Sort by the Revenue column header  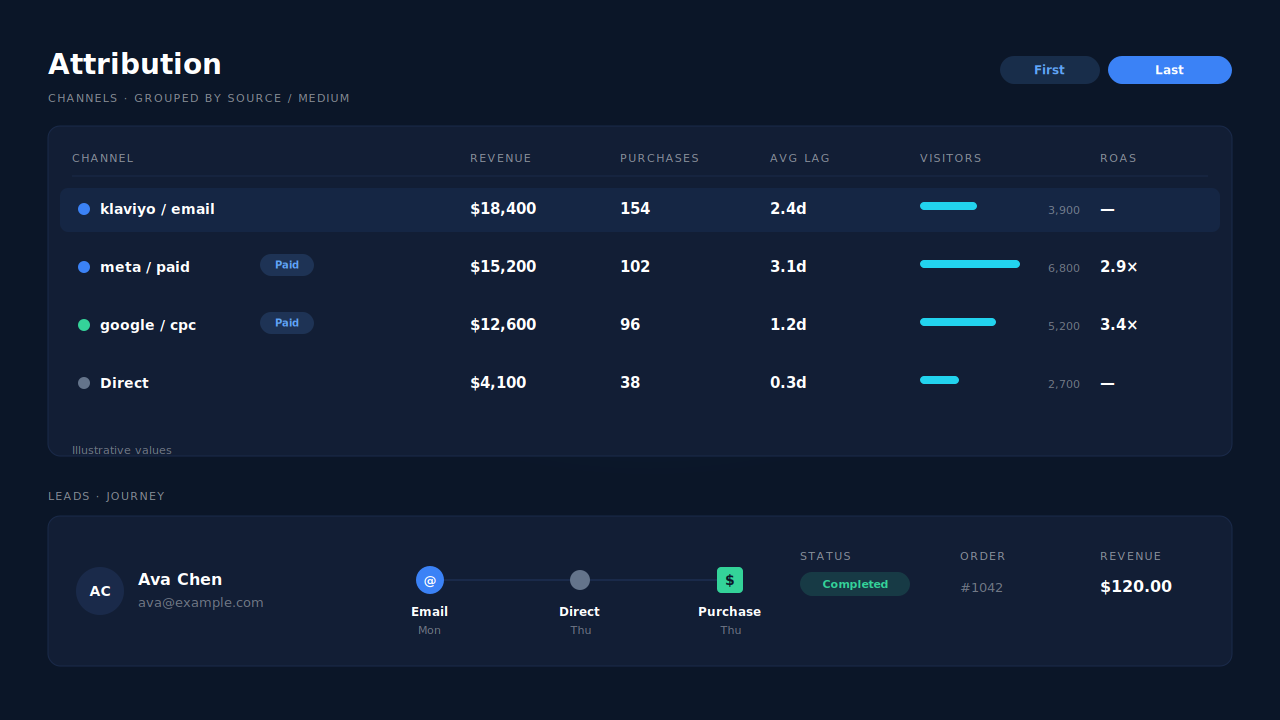click(x=501, y=158)
